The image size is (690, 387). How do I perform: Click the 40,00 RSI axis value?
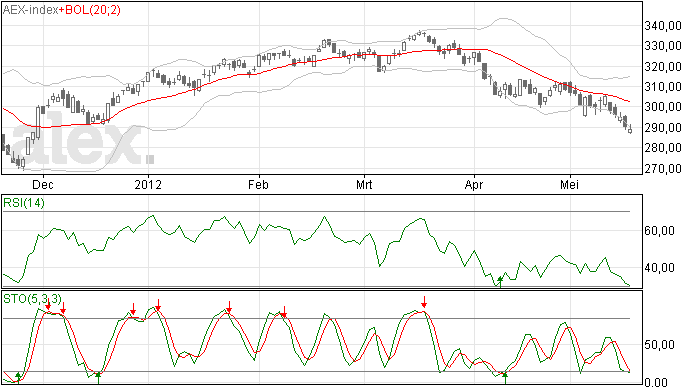click(x=659, y=268)
